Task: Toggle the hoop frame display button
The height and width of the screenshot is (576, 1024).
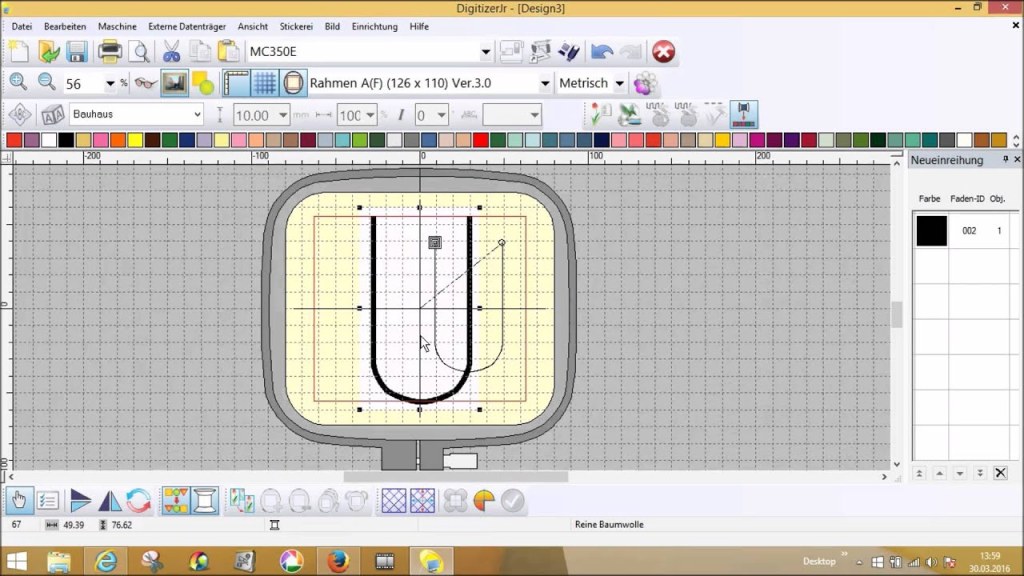Action: point(293,83)
